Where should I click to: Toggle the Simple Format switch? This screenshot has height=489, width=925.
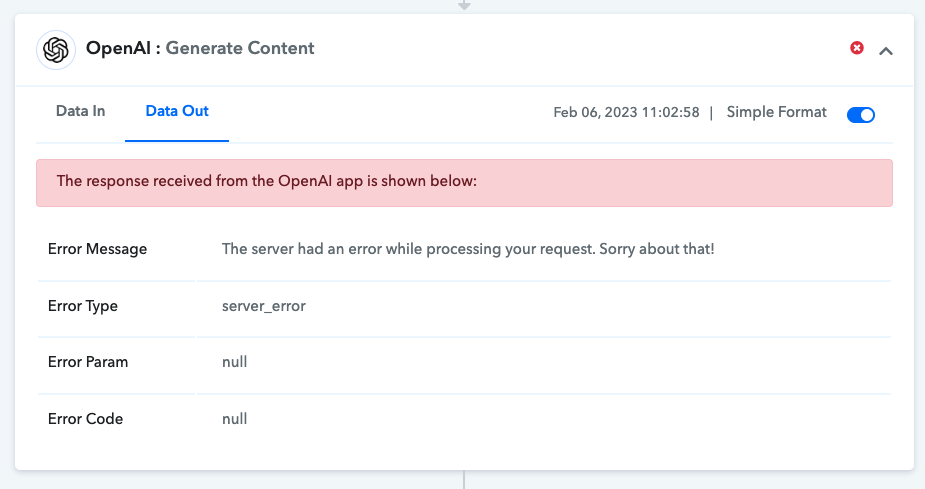(861, 114)
